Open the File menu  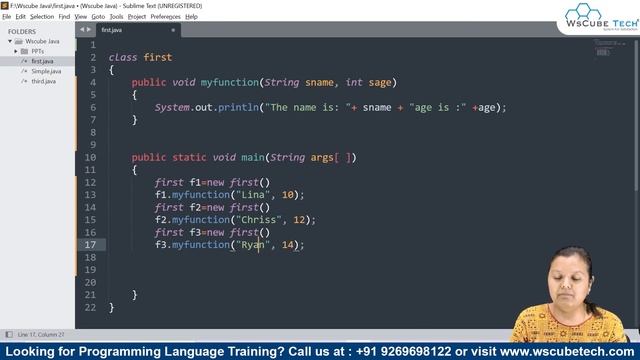coord(7,17)
